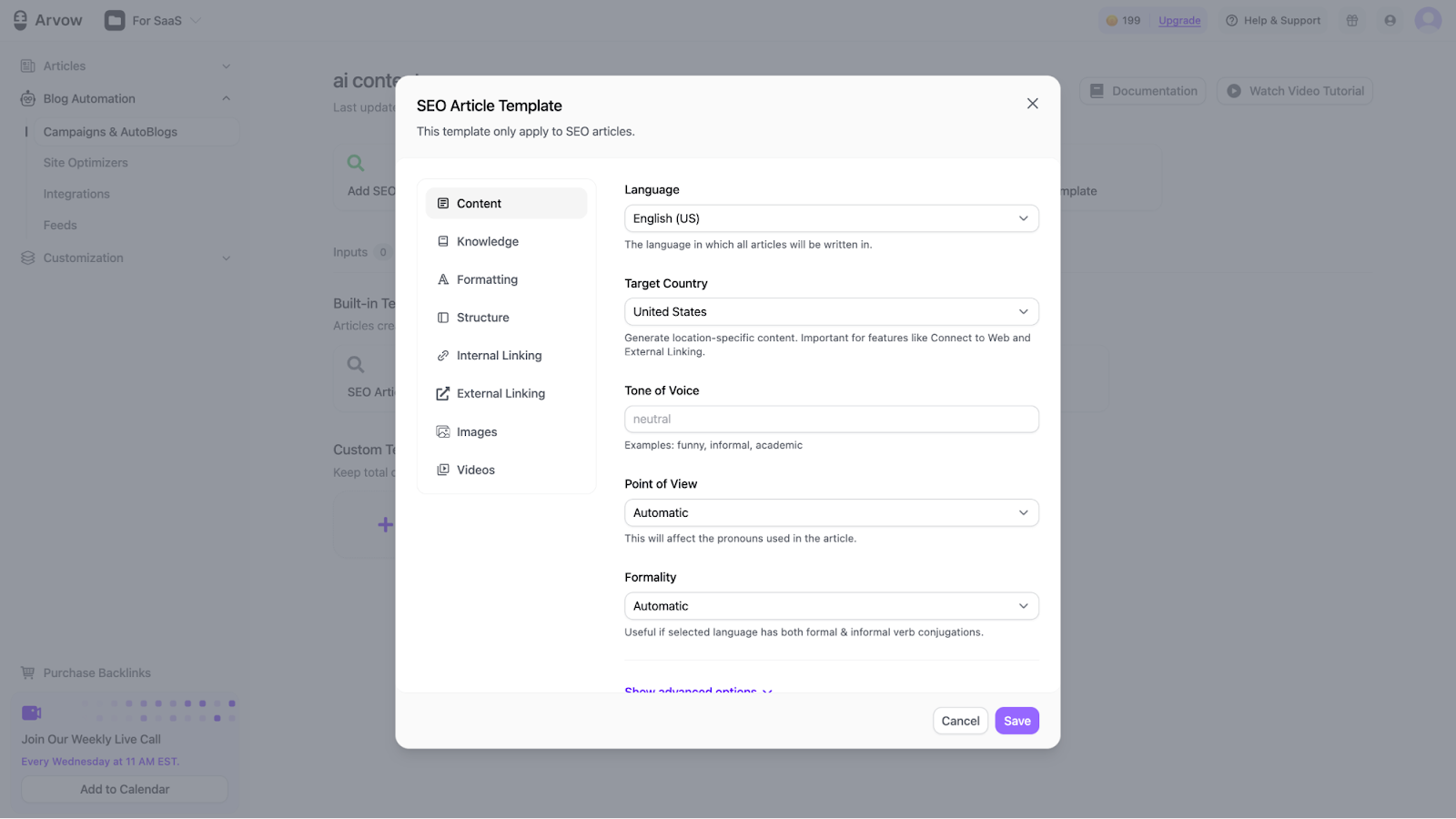The width and height of the screenshot is (1456, 819).
Task: Click the Structure section icon
Action: 442,317
